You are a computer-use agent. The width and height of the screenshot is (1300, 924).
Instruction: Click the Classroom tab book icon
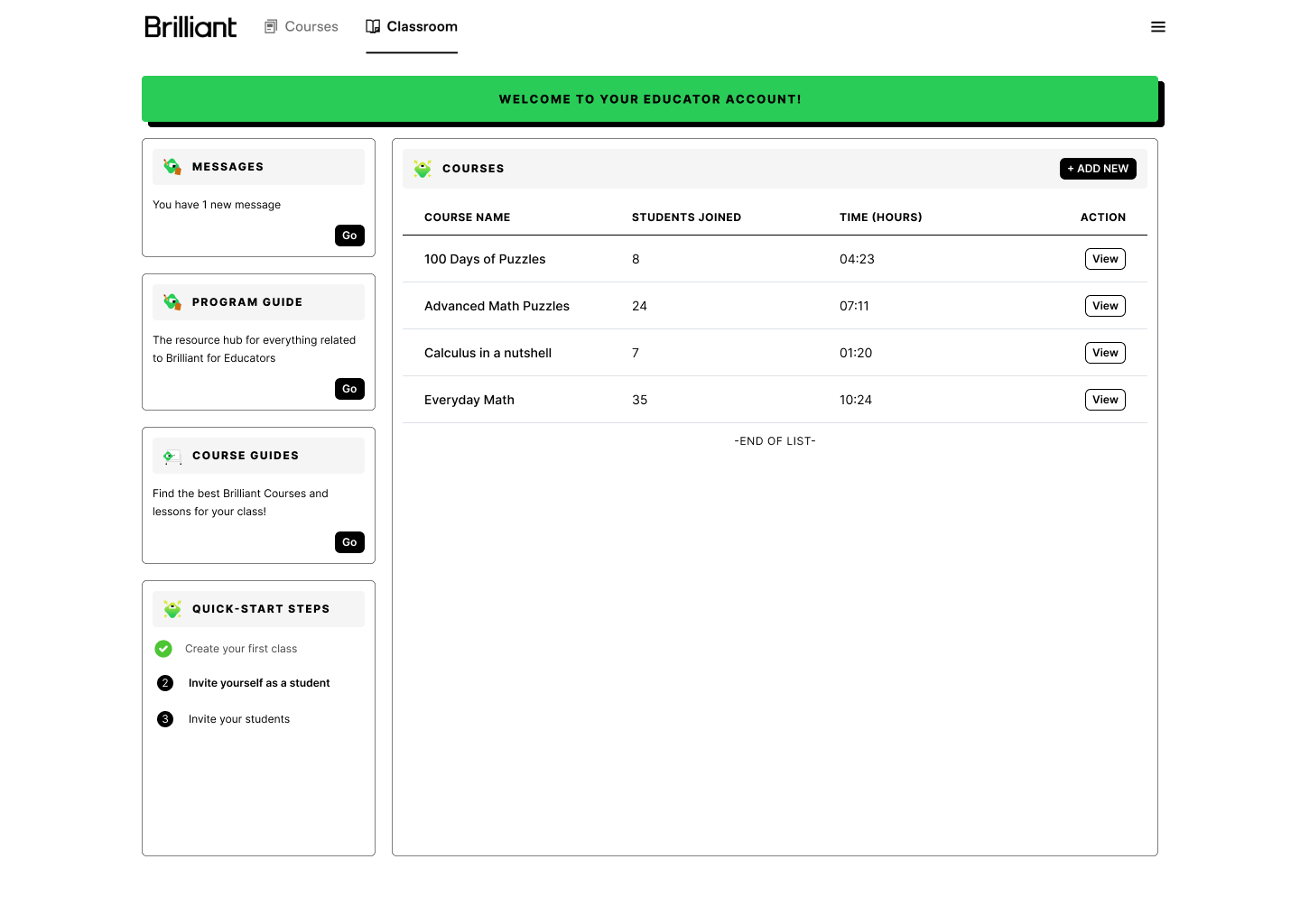[373, 27]
